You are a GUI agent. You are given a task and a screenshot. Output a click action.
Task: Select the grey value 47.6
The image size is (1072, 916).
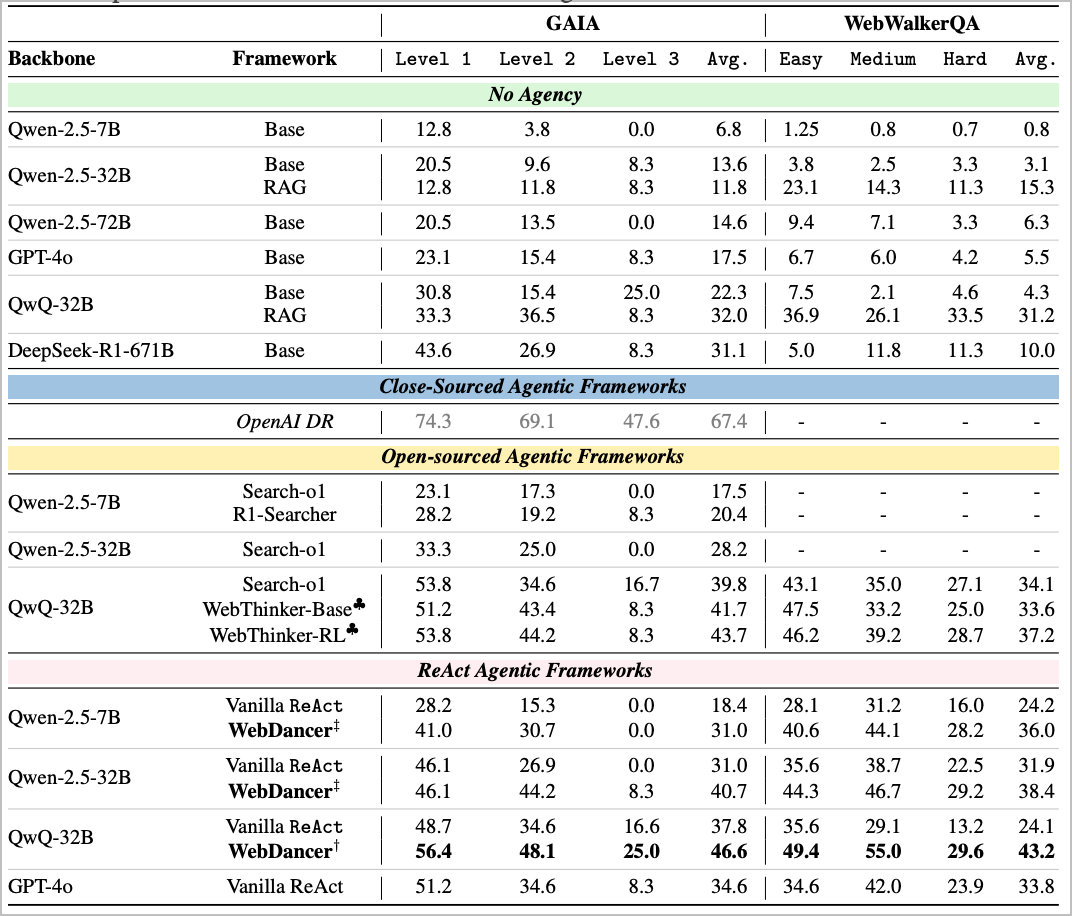coord(641,421)
